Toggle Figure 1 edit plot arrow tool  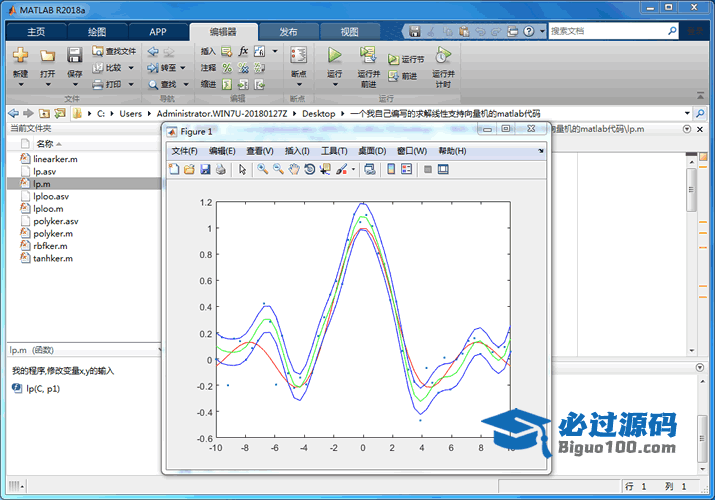point(242,170)
